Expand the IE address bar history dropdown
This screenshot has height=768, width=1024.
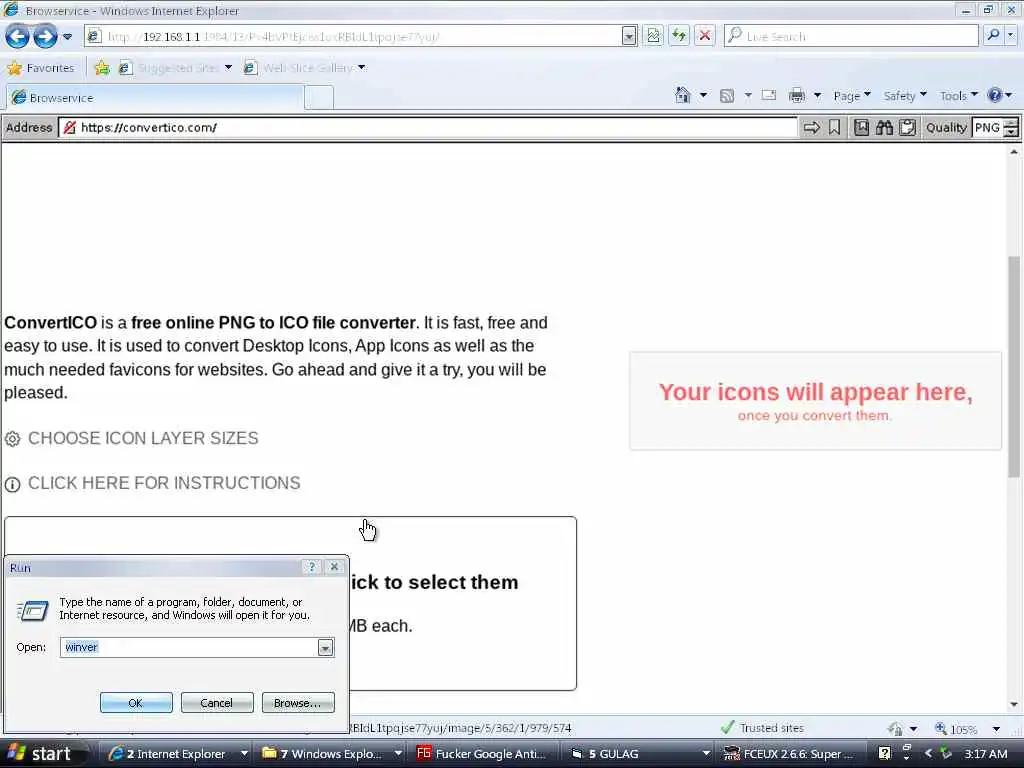click(629, 37)
